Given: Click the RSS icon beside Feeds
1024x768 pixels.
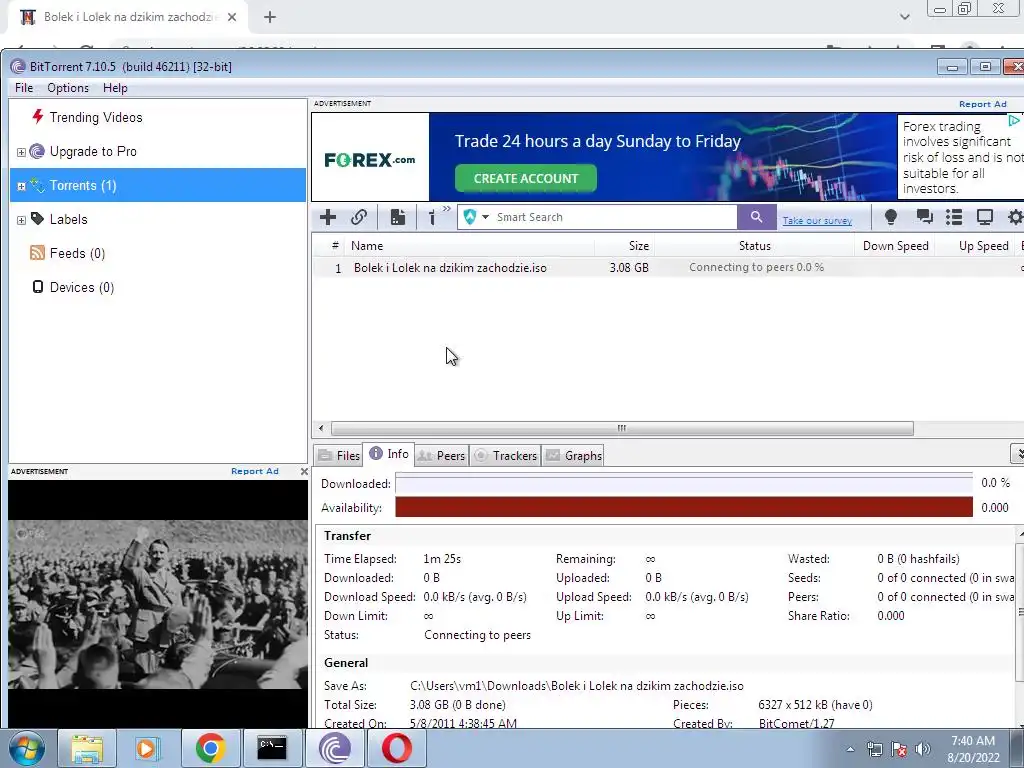Looking at the screenshot, I should click(x=37, y=253).
